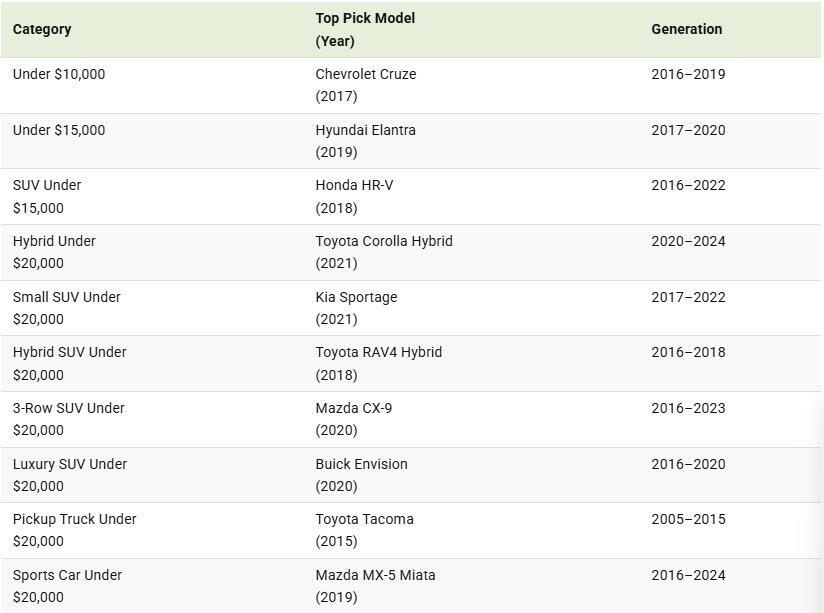Select the Honda HR-V (2018) cell

click(354, 196)
